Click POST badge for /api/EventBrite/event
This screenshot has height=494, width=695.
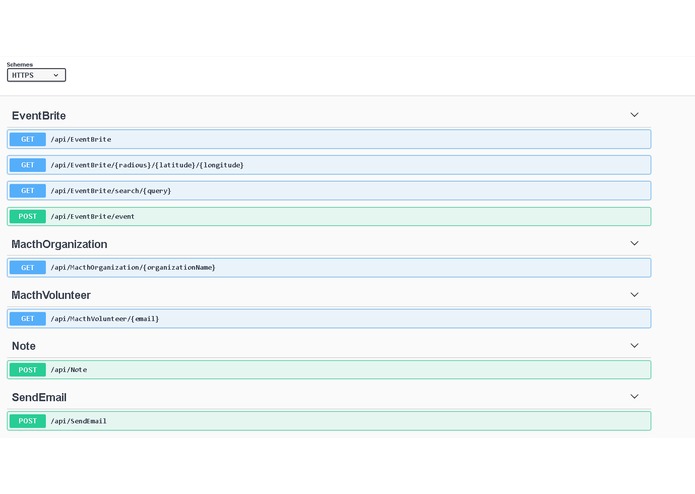[x=27, y=216]
